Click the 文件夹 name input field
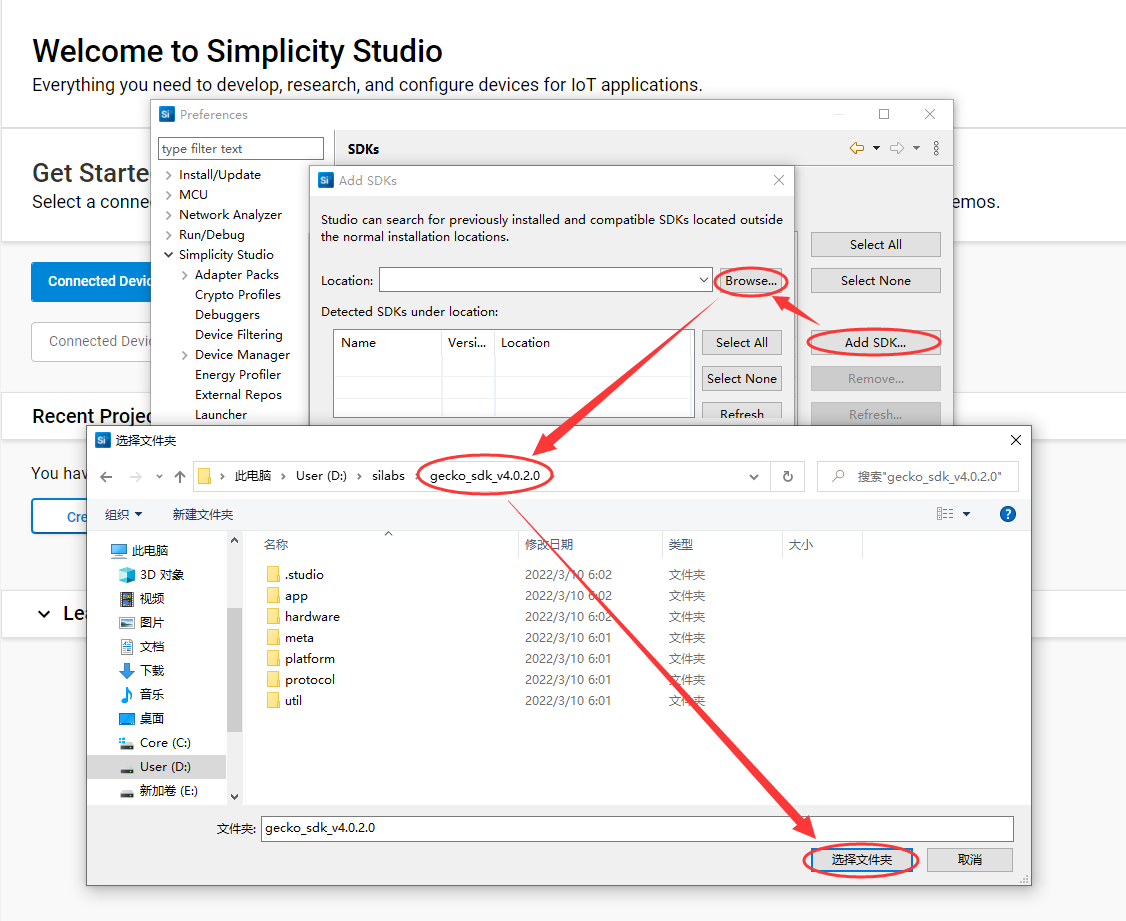The width and height of the screenshot is (1126, 921). [x=637, y=828]
